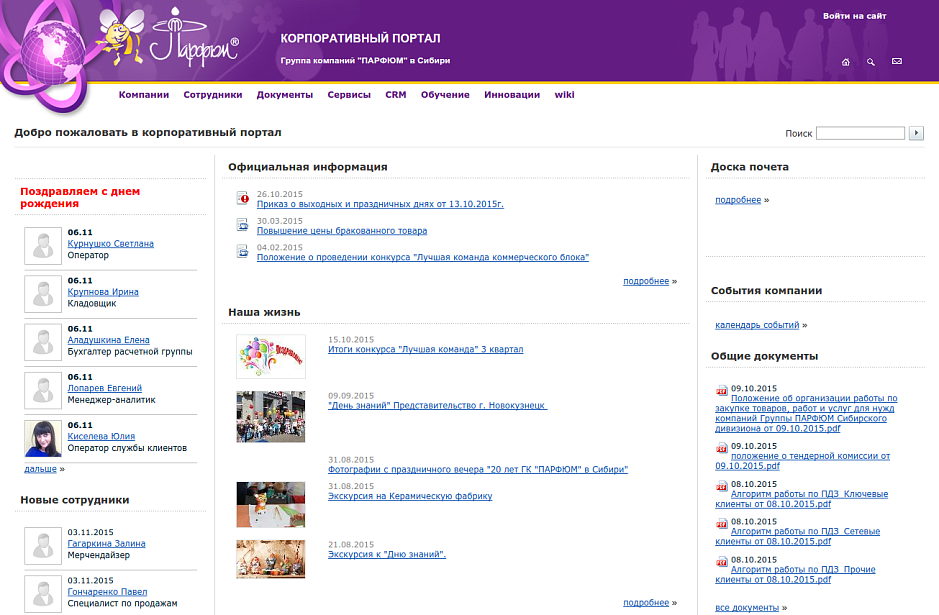Open the Аладушкина Елена profile link
939x615 pixels.
click(108, 340)
